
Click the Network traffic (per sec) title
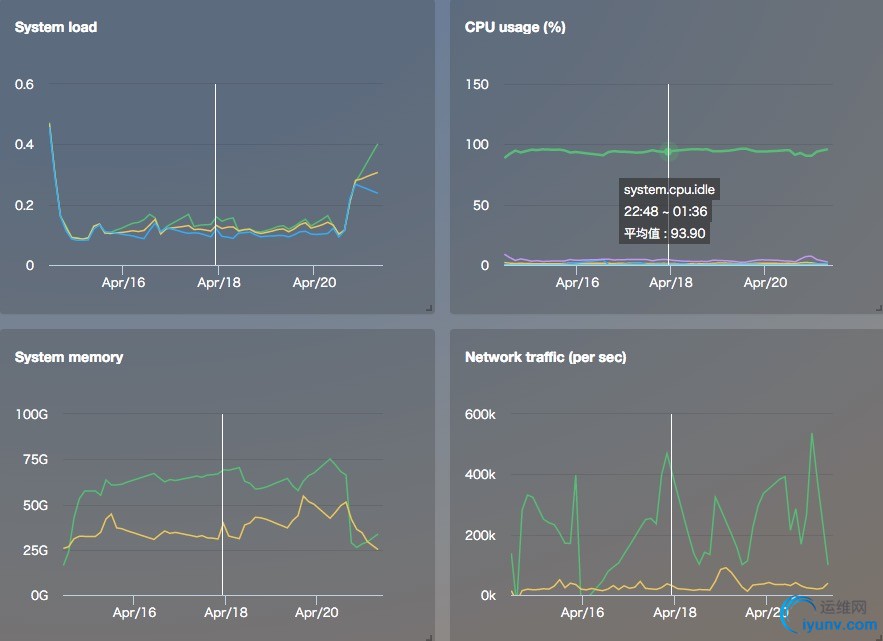(x=545, y=357)
